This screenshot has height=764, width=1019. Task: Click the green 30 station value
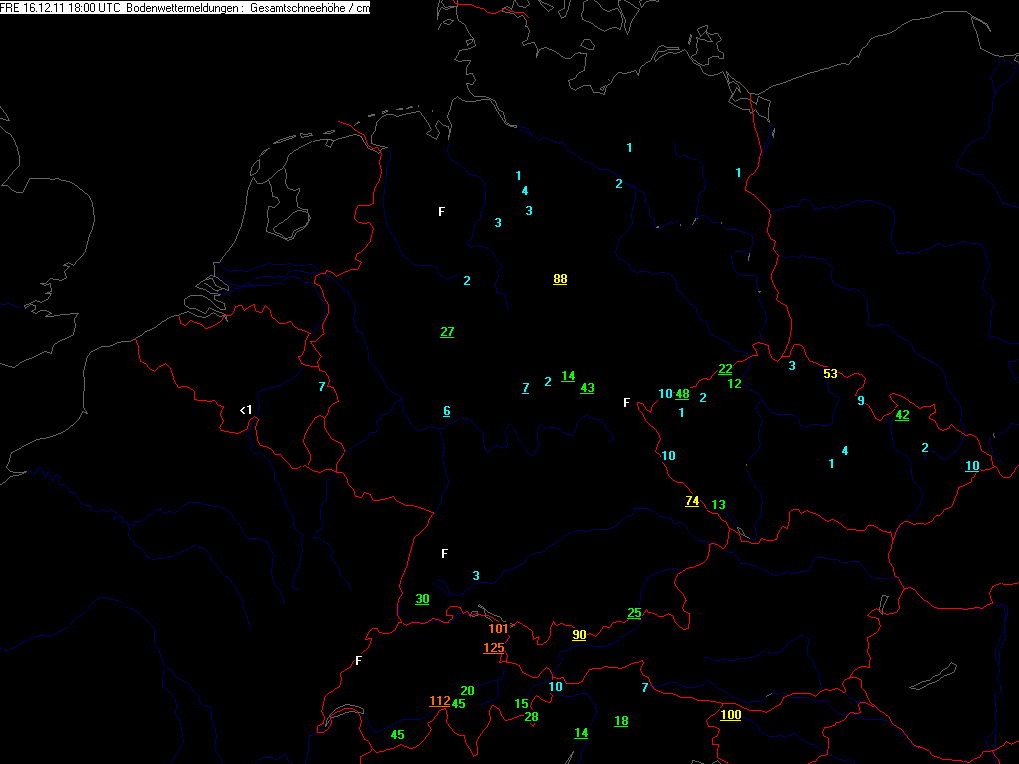click(422, 598)
